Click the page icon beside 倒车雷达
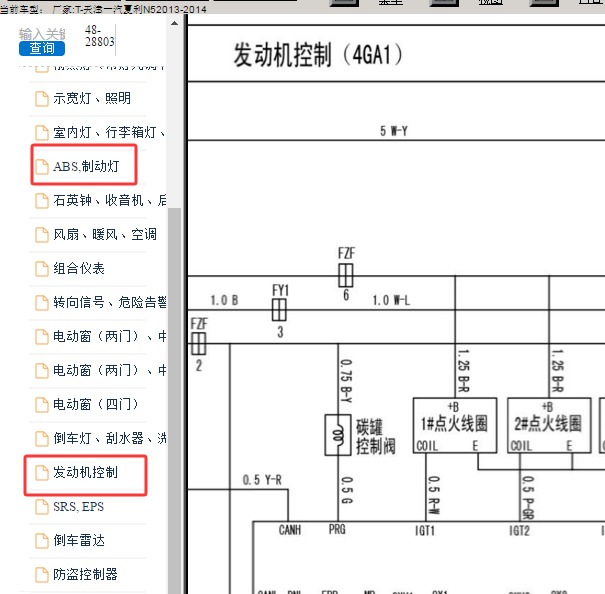 [42, 541]
